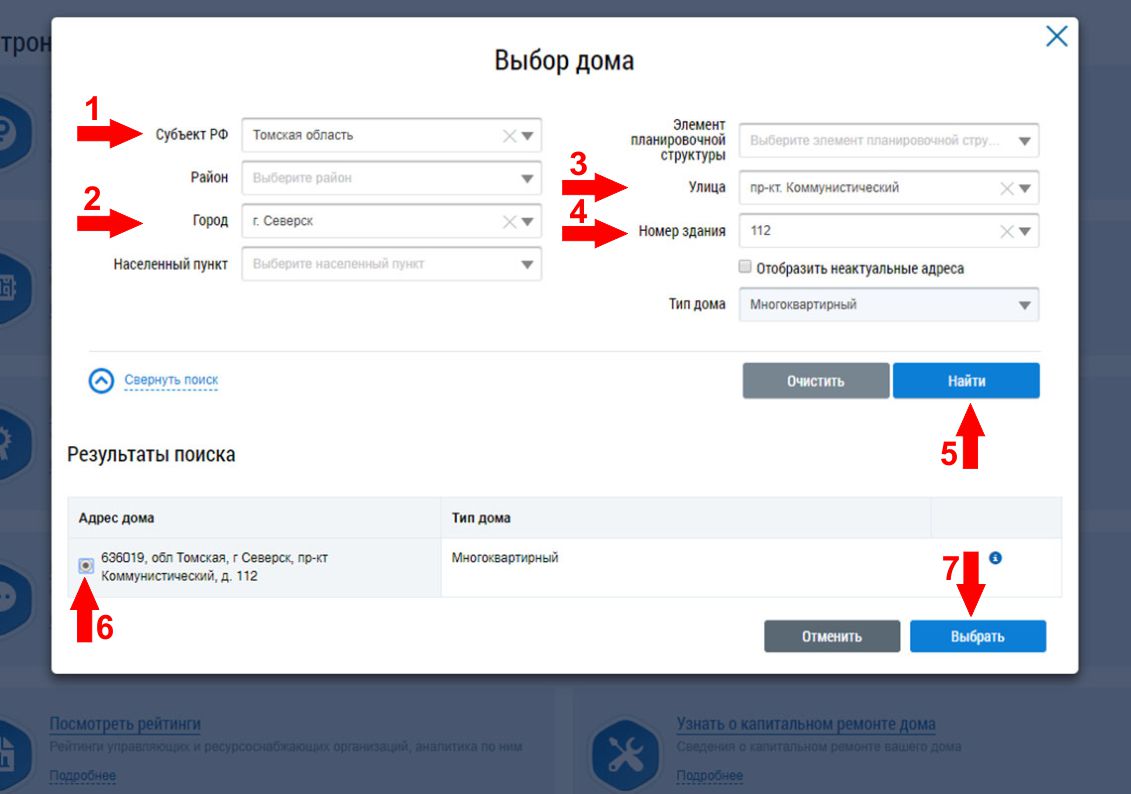Click the Выбрать button
This screenshot has width=1131, height=794.
[x=977, y=636]
